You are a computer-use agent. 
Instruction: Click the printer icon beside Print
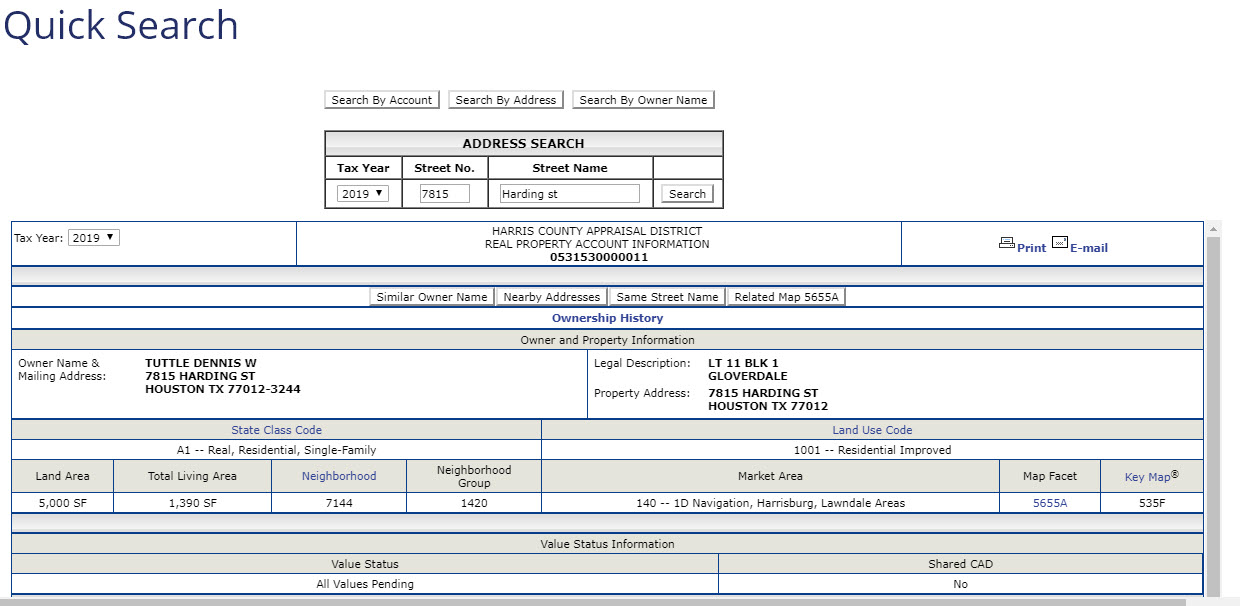tap(1006, 243)
